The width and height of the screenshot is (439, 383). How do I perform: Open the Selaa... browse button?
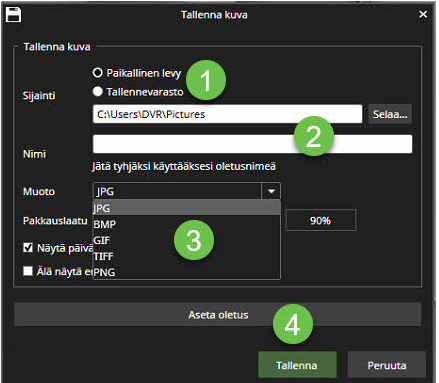click(x=390, y=114)
